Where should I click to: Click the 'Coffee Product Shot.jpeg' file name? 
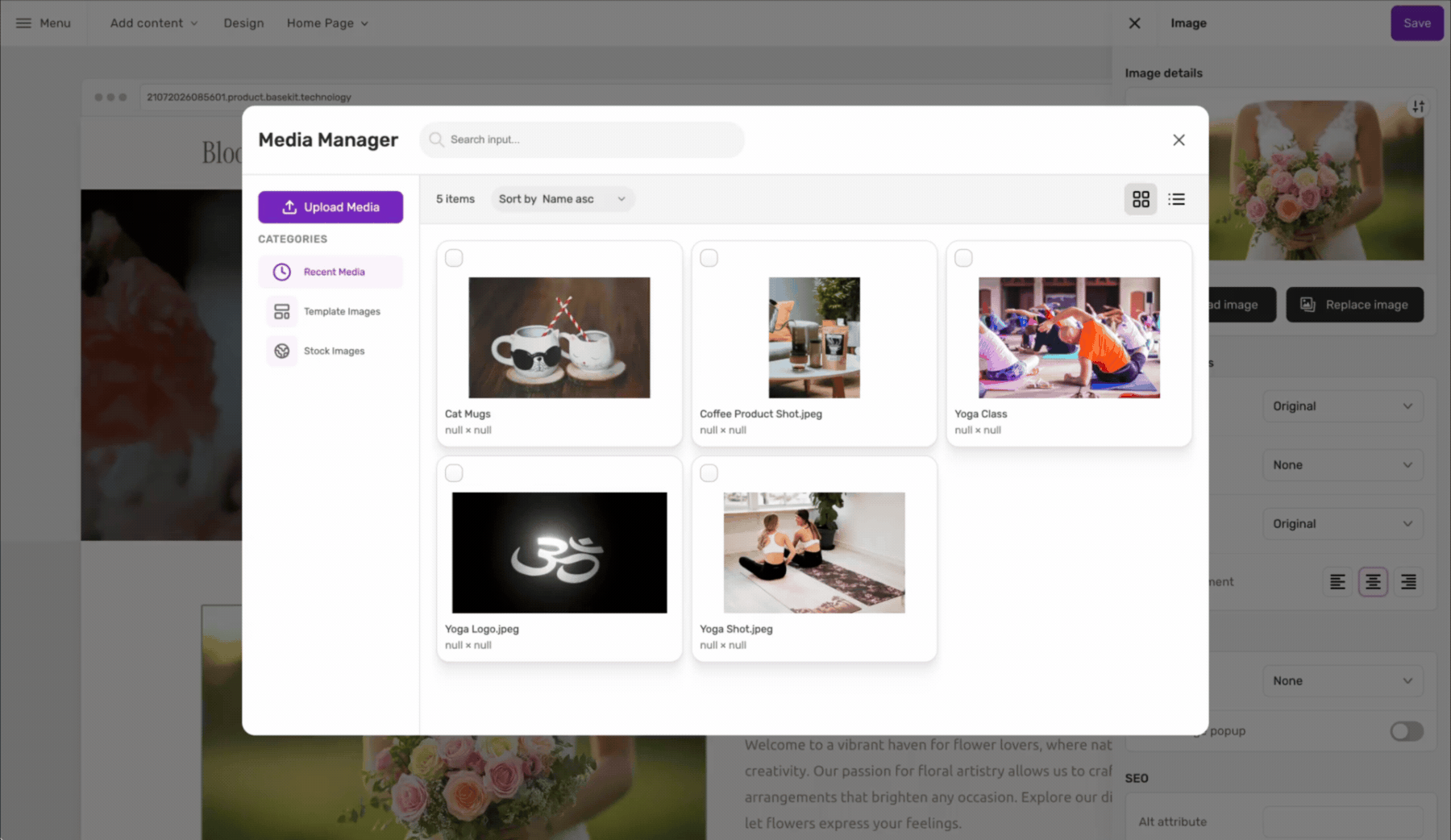click(x=761, y=414)
